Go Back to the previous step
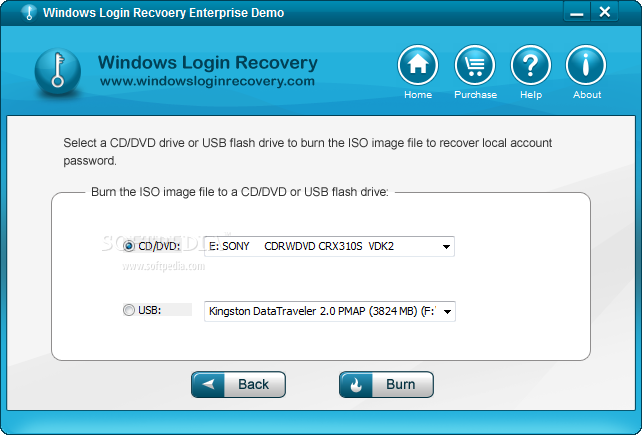 238,384
